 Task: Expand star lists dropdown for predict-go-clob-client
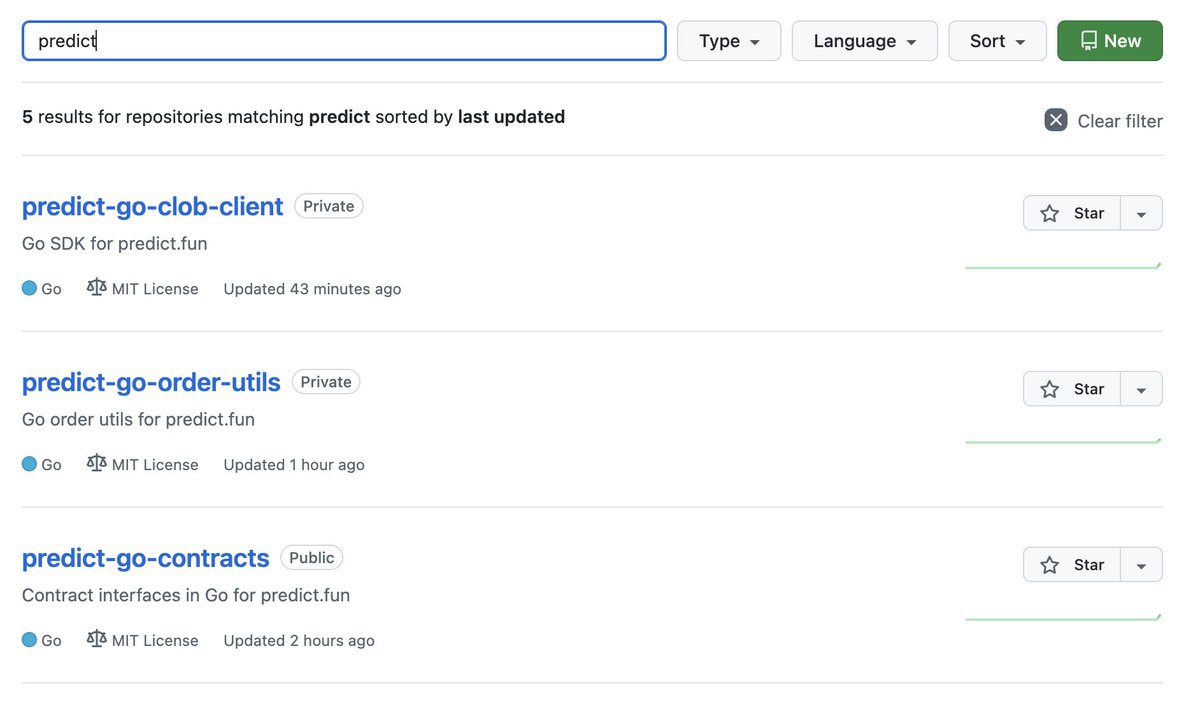coord(1142,213)
